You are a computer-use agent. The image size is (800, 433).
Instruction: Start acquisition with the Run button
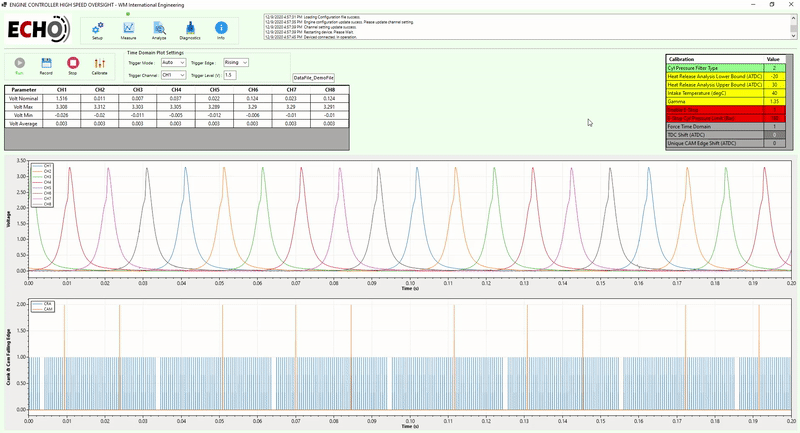pyautogui.click(x=19, y=66)
